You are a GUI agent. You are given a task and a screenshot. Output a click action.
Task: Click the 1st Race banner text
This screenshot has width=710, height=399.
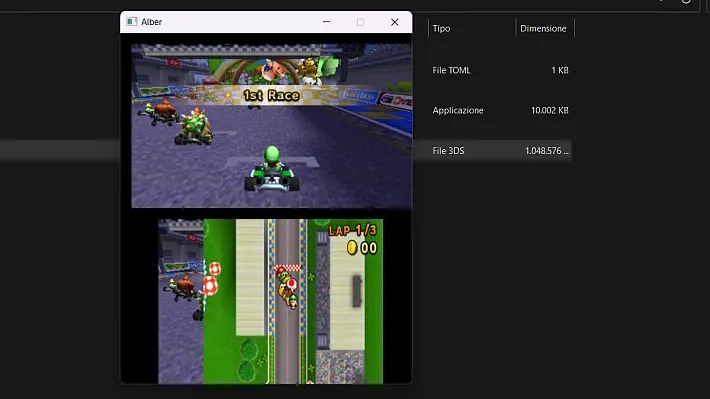click(x=271, y=95)
